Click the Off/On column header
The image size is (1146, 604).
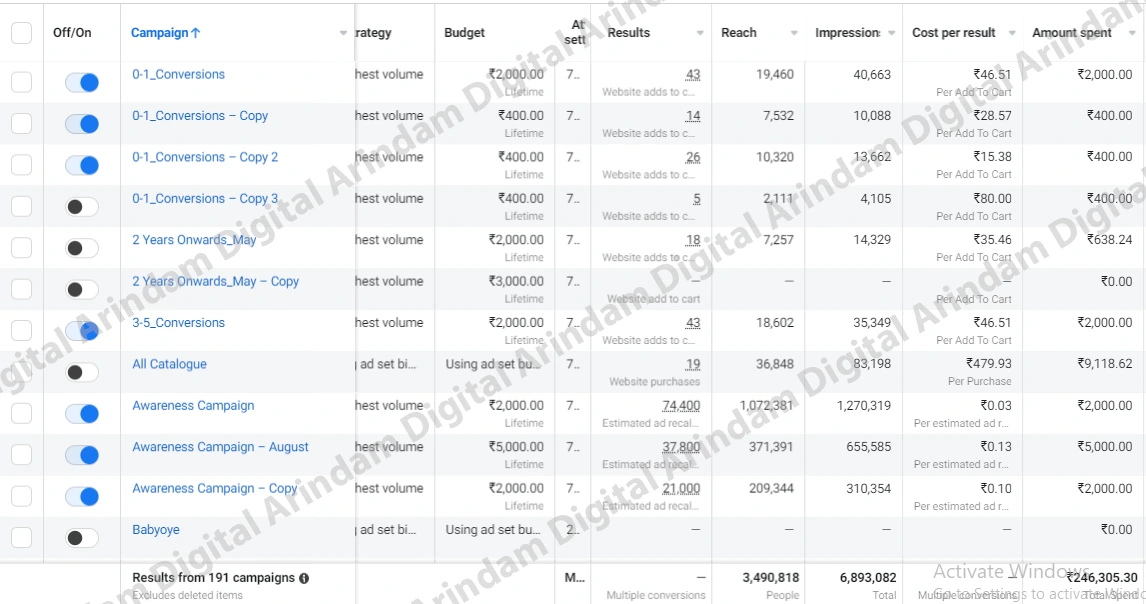72,33
